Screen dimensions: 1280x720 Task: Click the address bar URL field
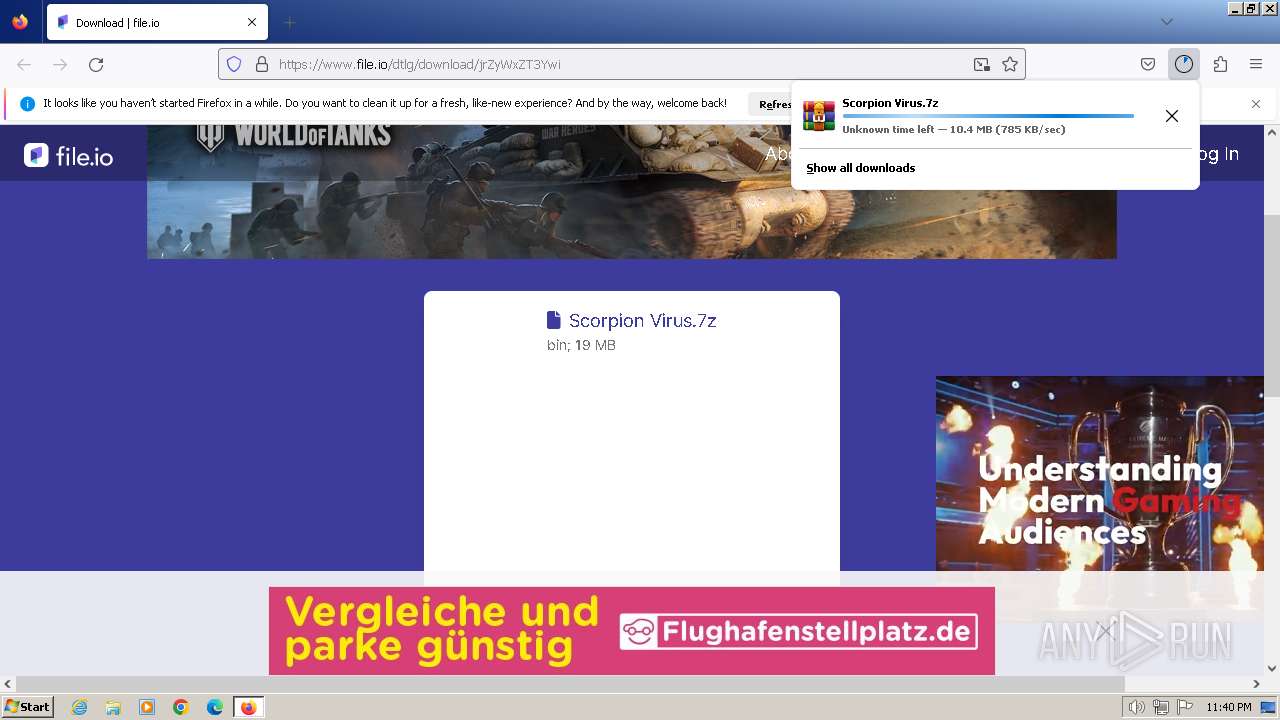point(620,65)
